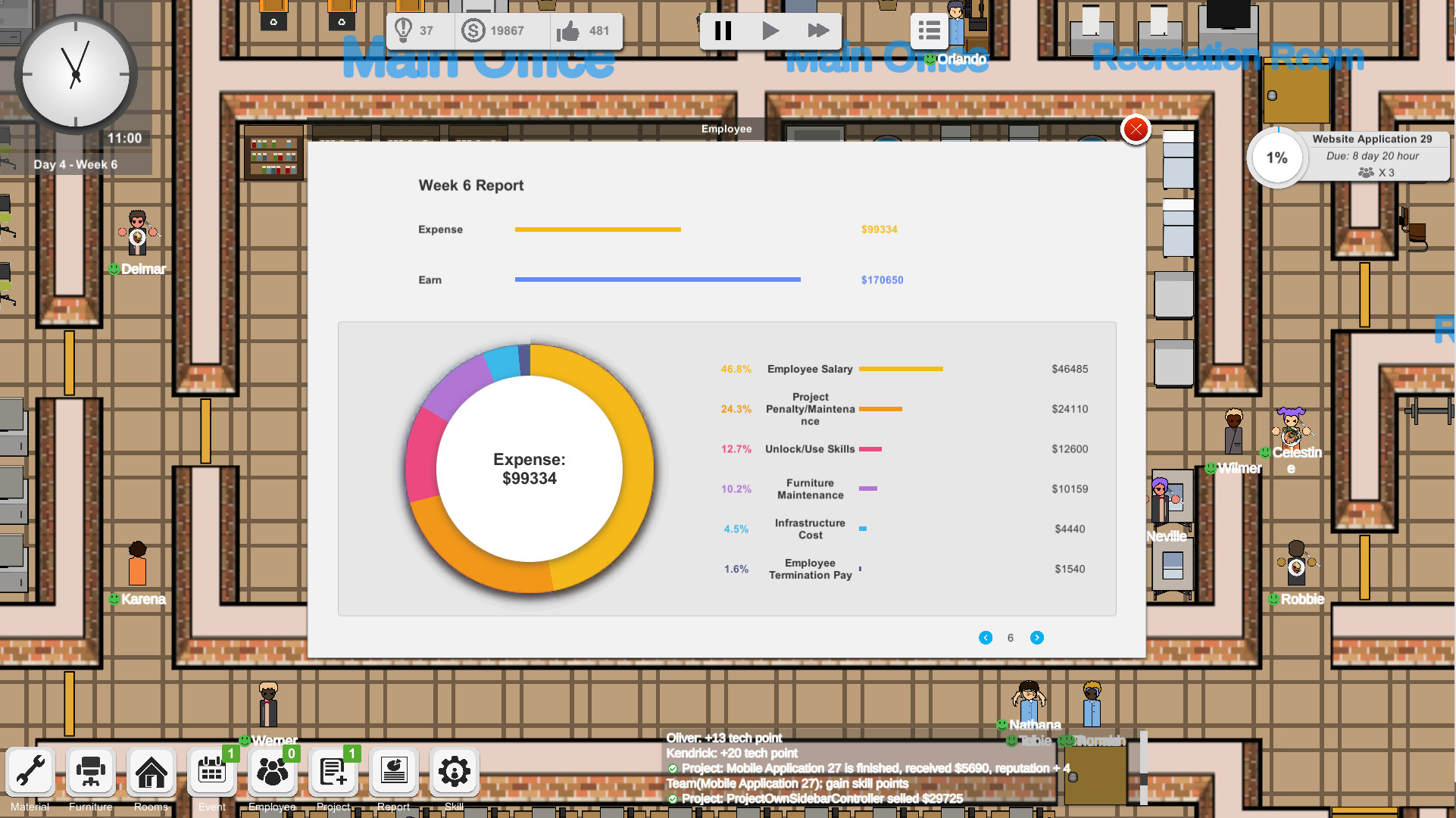Image resolution: width=1456 pixels, height=818 pixels.
Task: Click the Website Application 29 progress circle
Action: pos(1276,157)
